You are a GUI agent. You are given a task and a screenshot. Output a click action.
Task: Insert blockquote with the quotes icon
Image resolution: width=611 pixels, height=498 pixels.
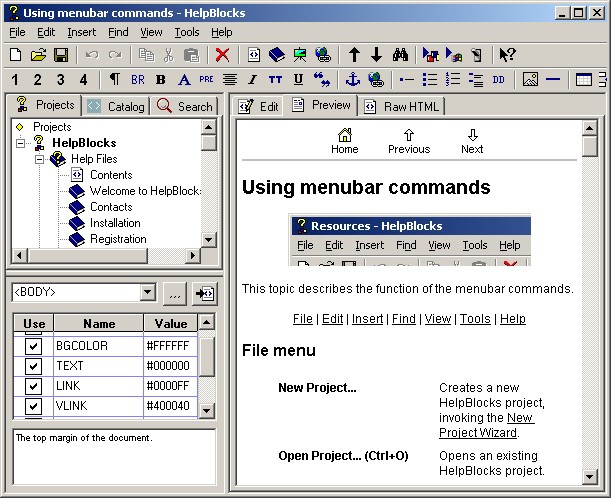tap(322, 79)
